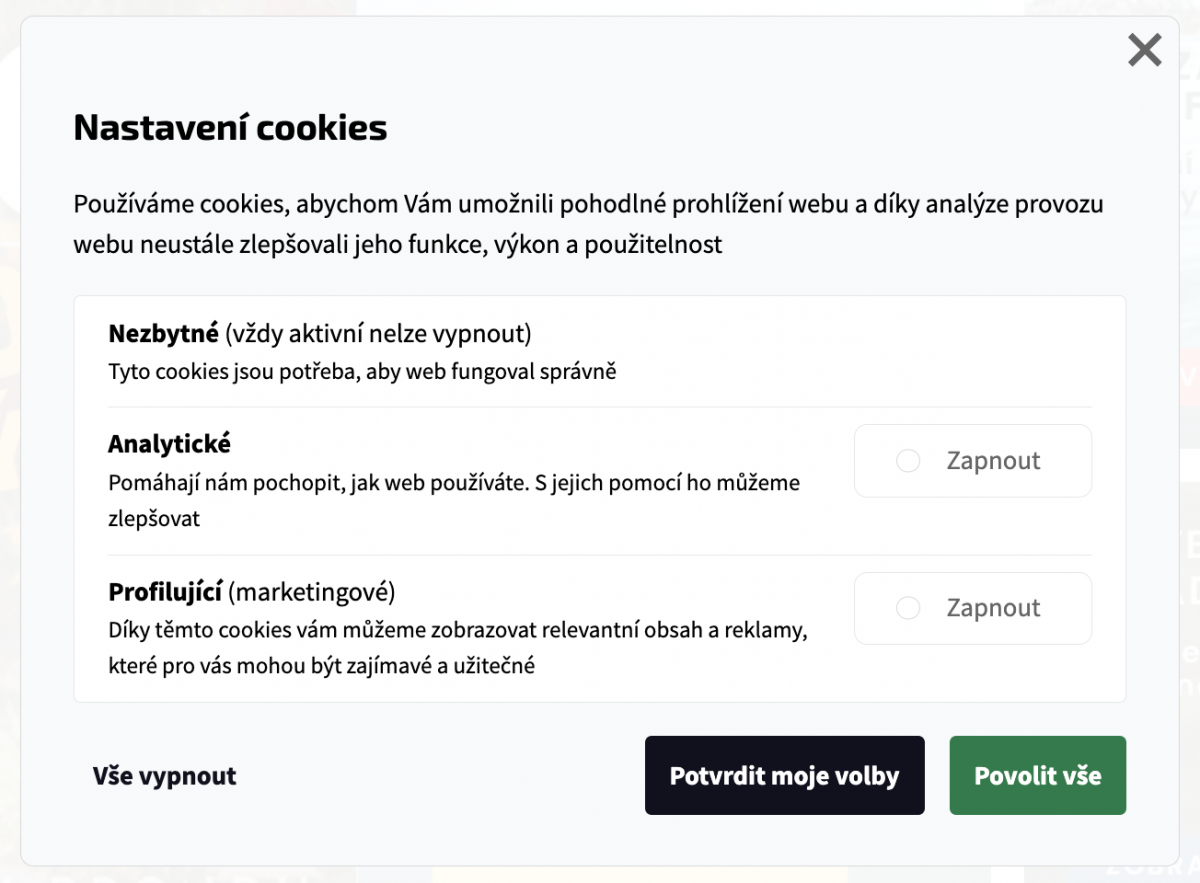Click the Nastavení cookies heading
The width and height of the screenshot is (1200, 883).
click(x=230, y=128)
